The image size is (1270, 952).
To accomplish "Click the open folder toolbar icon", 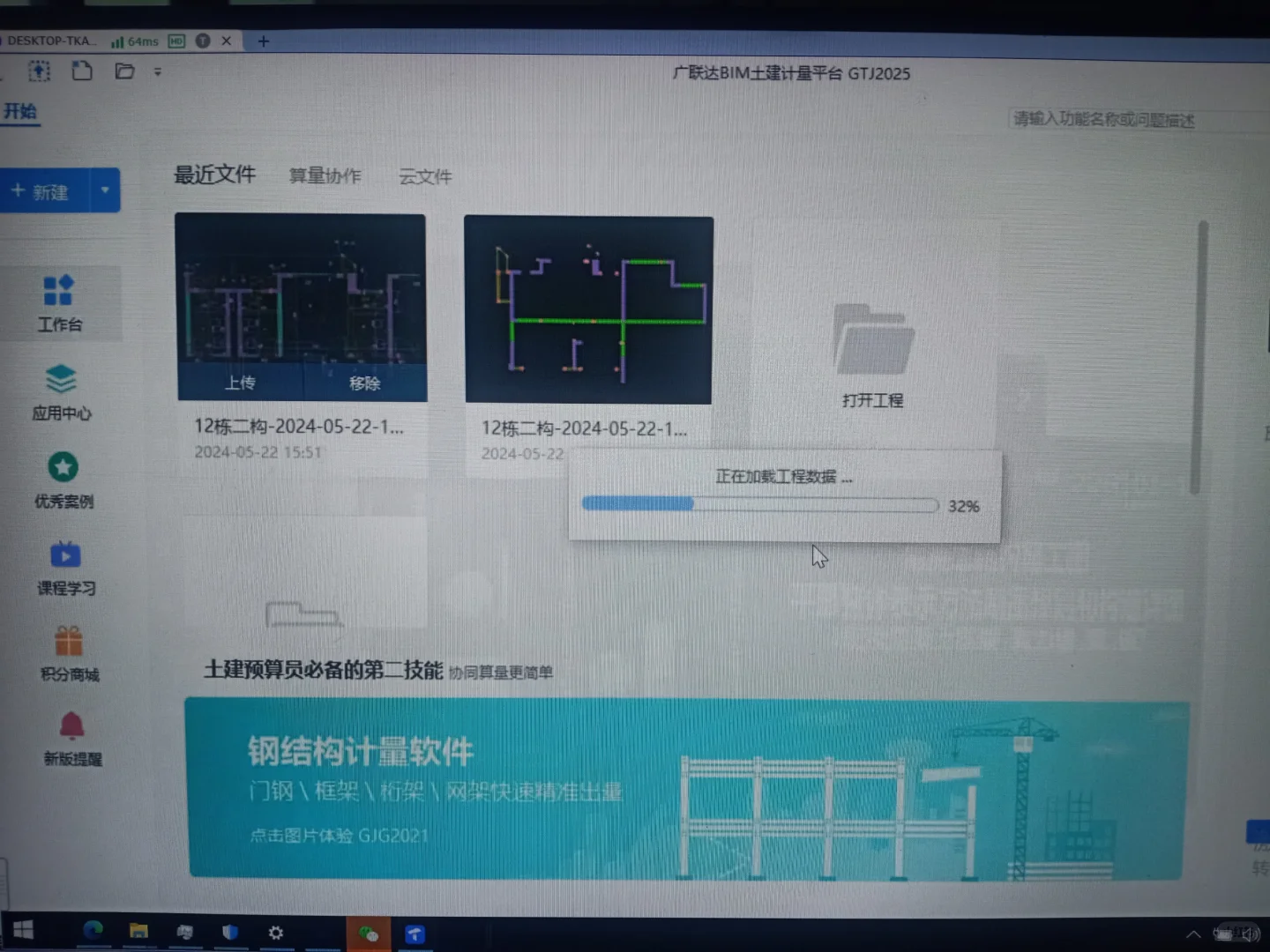I will (x=123, y=71).
